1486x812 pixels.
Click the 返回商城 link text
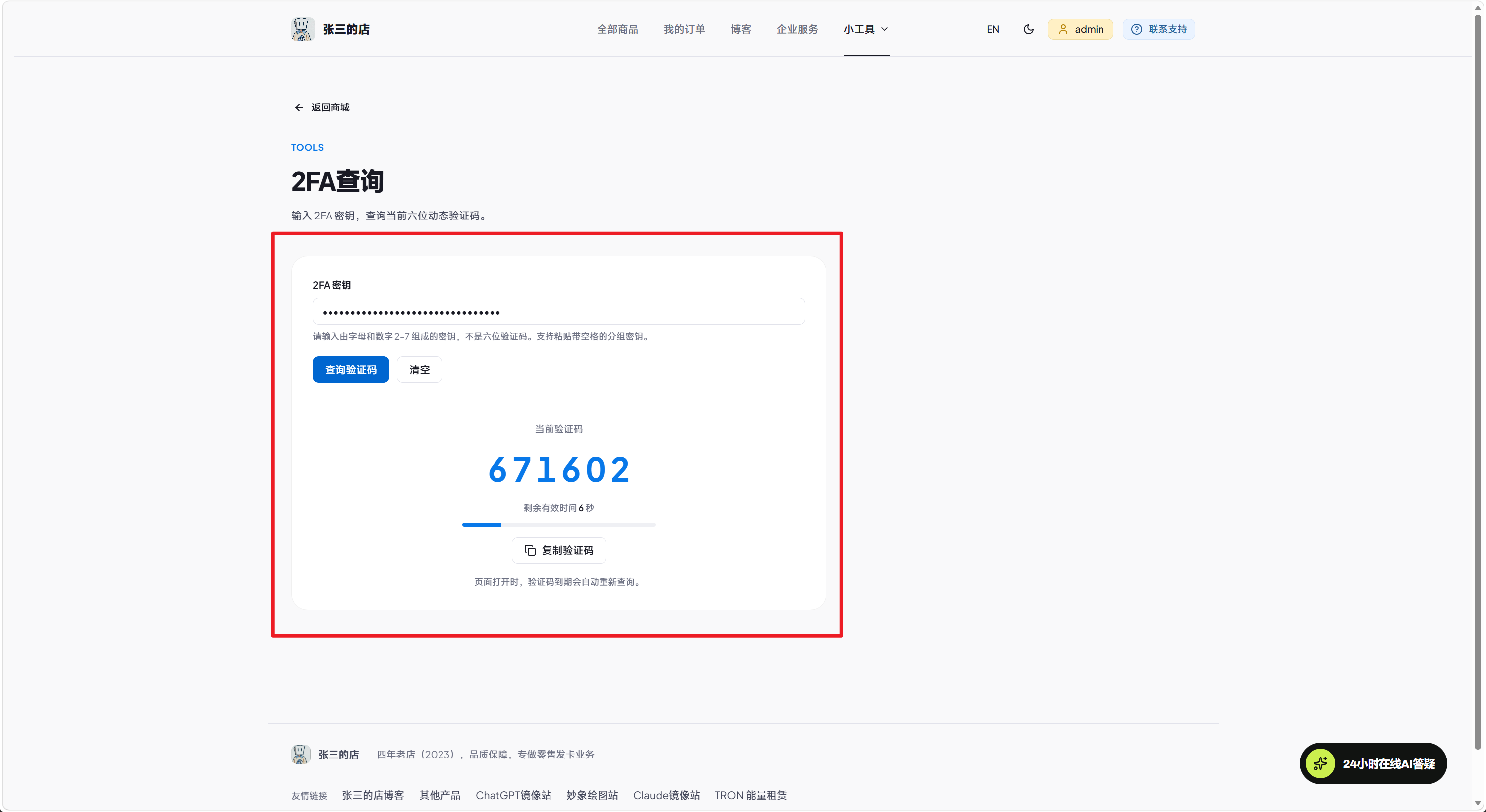pos(330,108)
